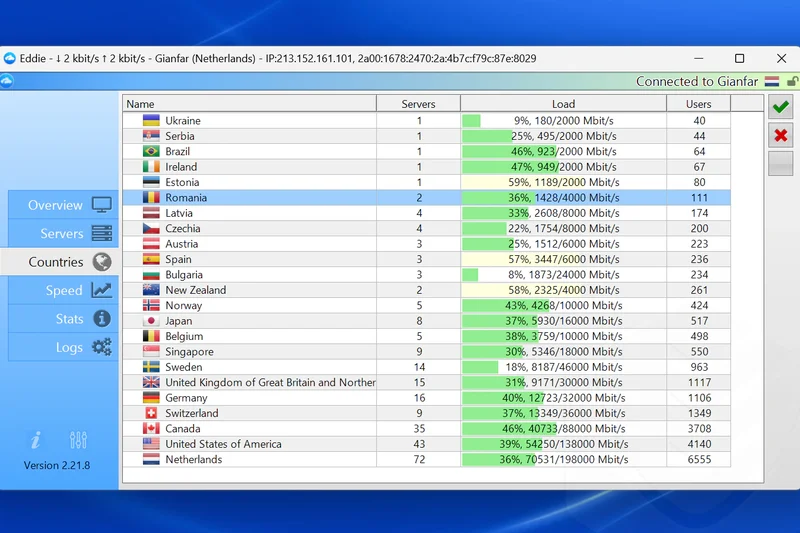Click the AirVPN cloud icon in header bar
The image size is (800, 533).
[6, 81]
